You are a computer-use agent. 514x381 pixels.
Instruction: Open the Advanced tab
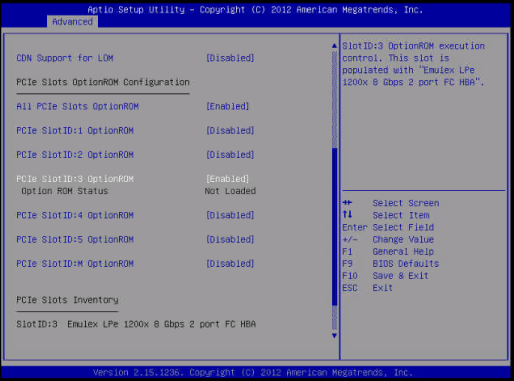coord(72,22)
